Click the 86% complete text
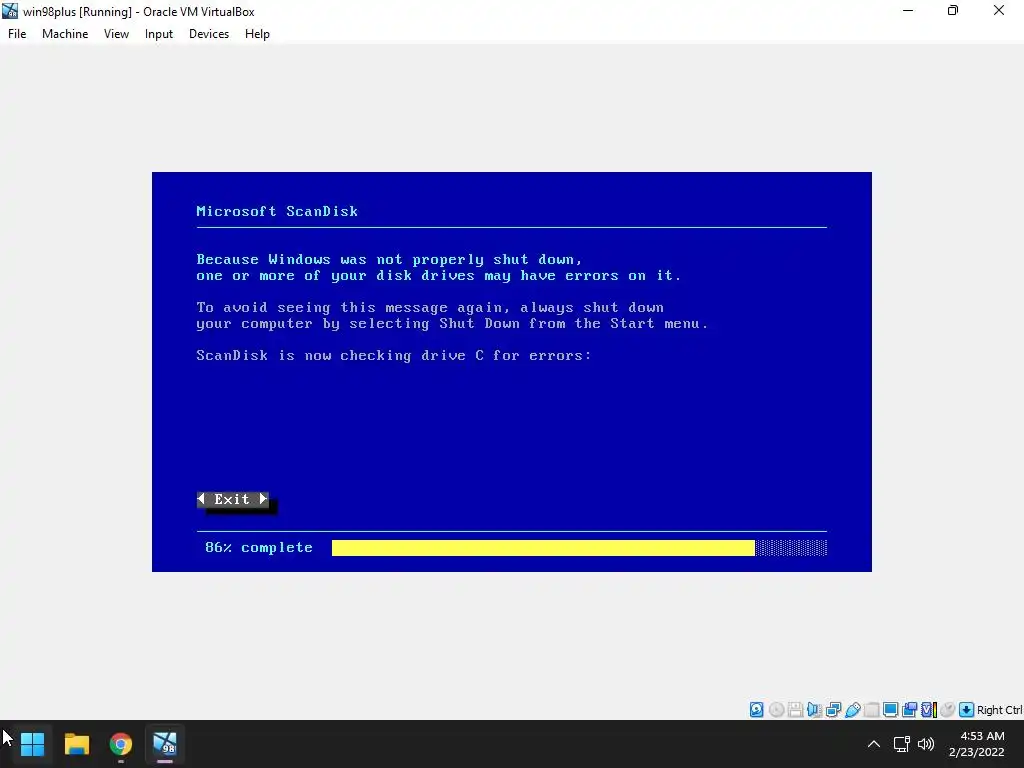The width and height of the screenshot is (1024, 768). 259,548
